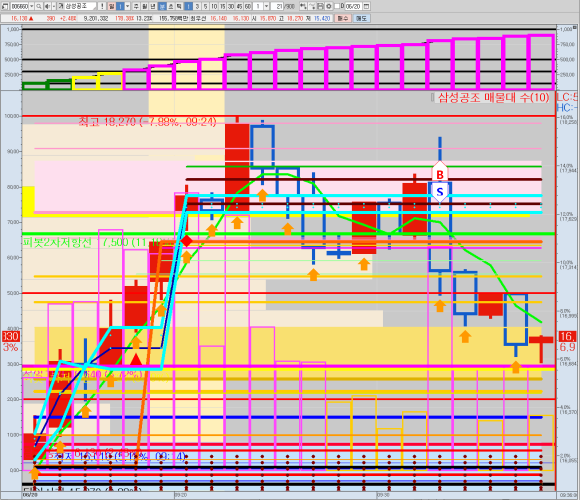Open the minute interval dropdown showing 1
Screen dimensions: 580x500
point(266,6)
